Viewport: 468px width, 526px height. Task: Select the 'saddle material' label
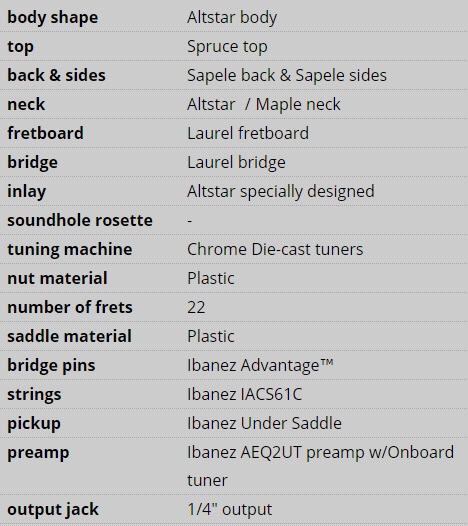(x=69, y=336)
